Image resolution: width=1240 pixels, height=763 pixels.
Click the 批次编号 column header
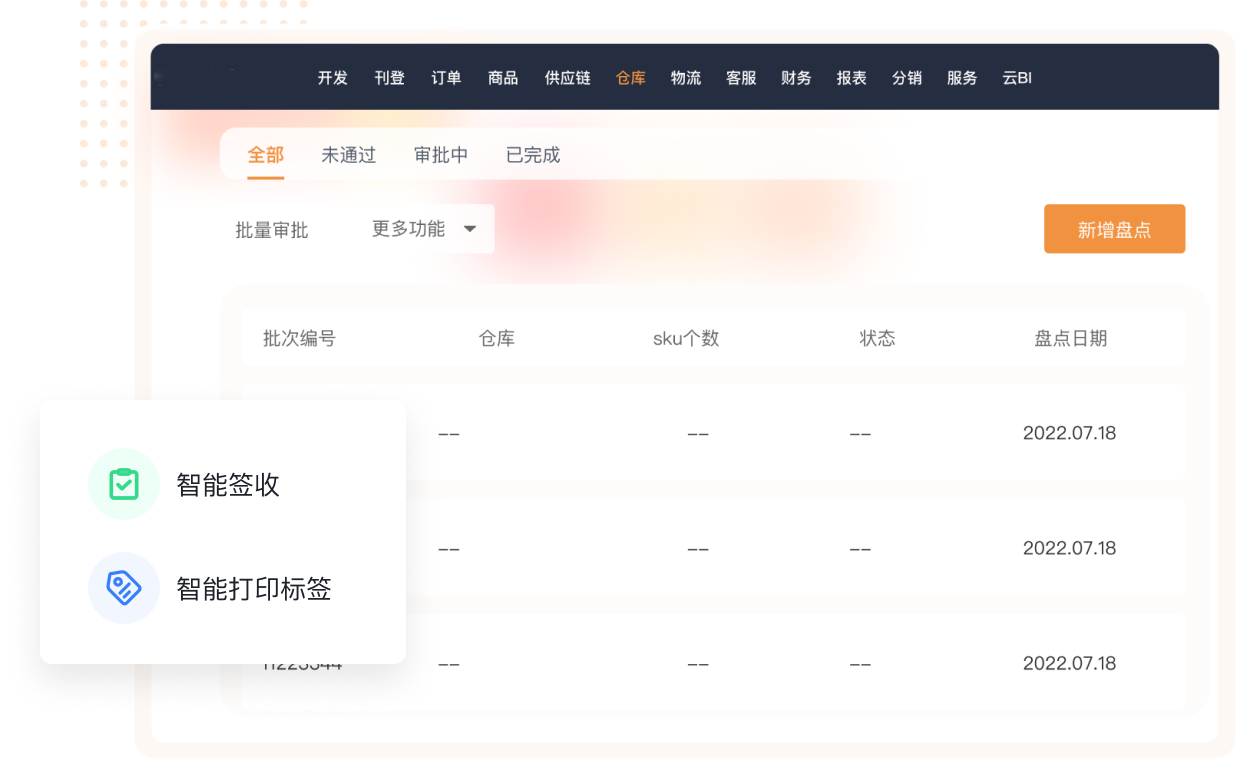[x=299, y=338]
